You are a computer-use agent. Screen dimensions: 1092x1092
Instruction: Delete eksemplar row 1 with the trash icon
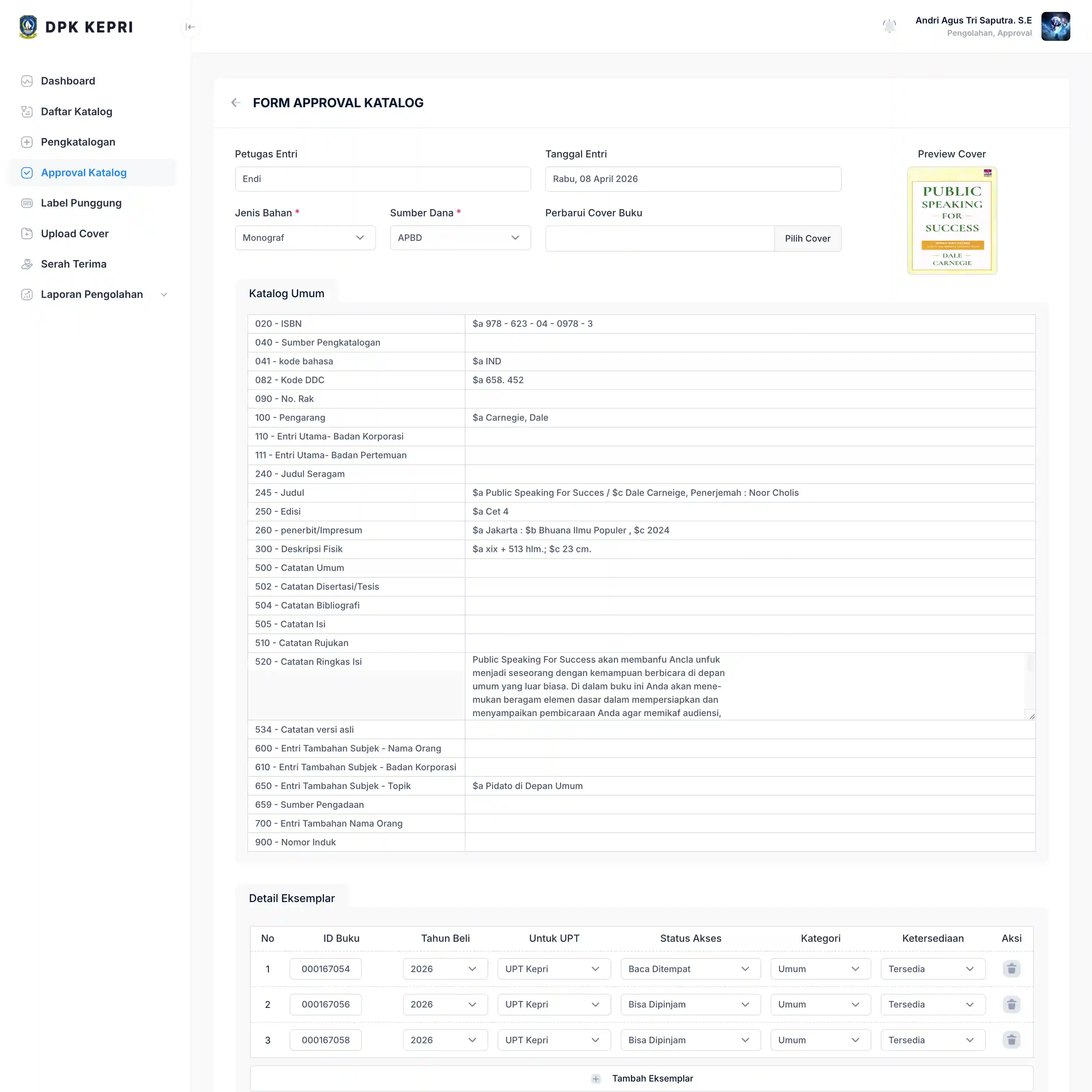[x=1011, y=969]
